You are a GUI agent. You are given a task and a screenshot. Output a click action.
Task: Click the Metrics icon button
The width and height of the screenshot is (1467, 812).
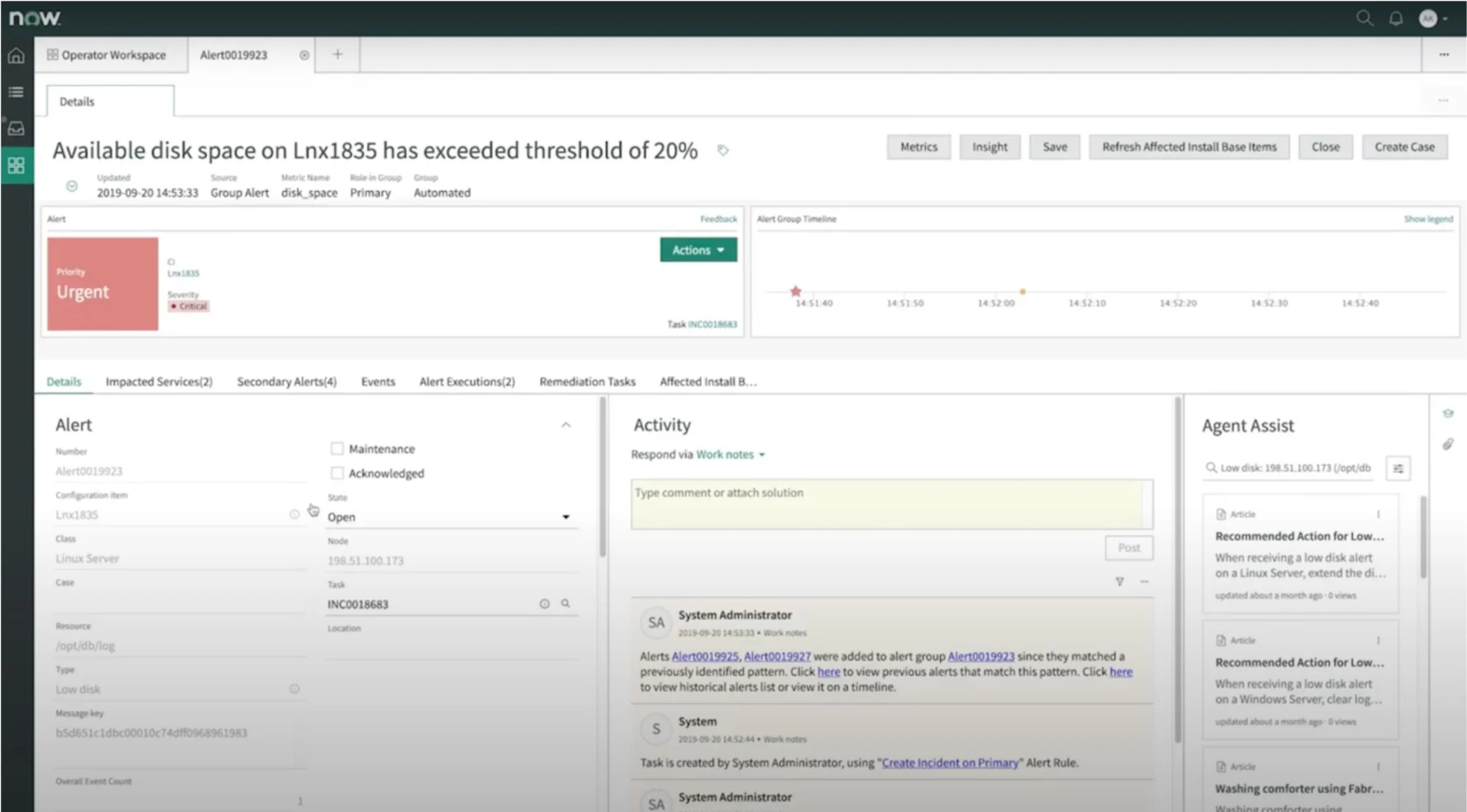click(918, 147)
